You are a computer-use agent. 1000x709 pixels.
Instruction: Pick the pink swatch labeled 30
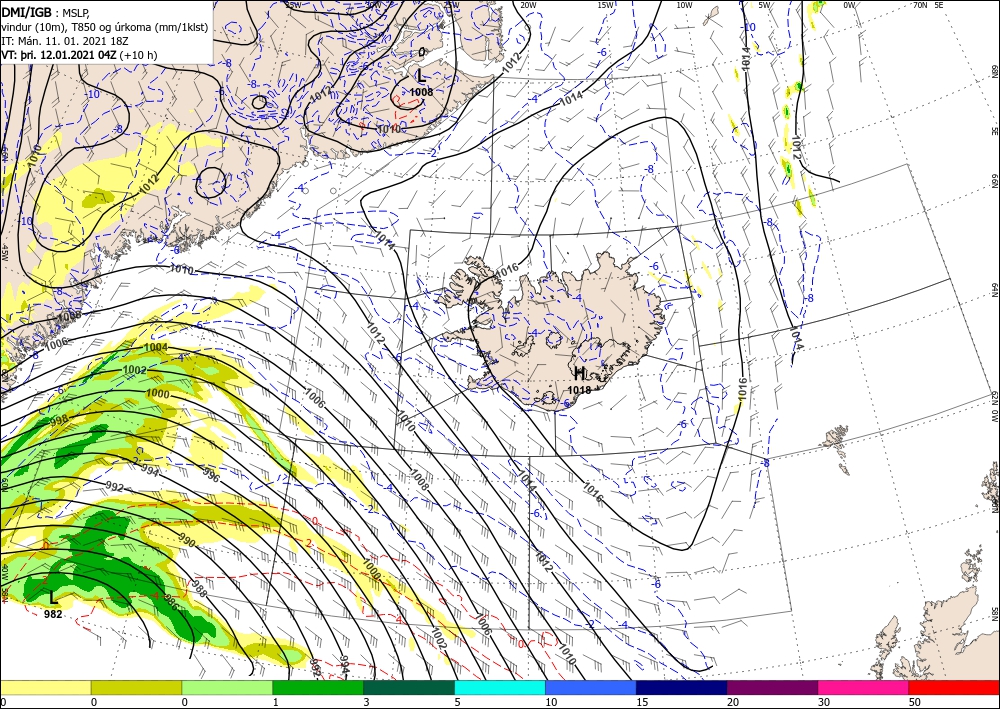pos(864,687)
